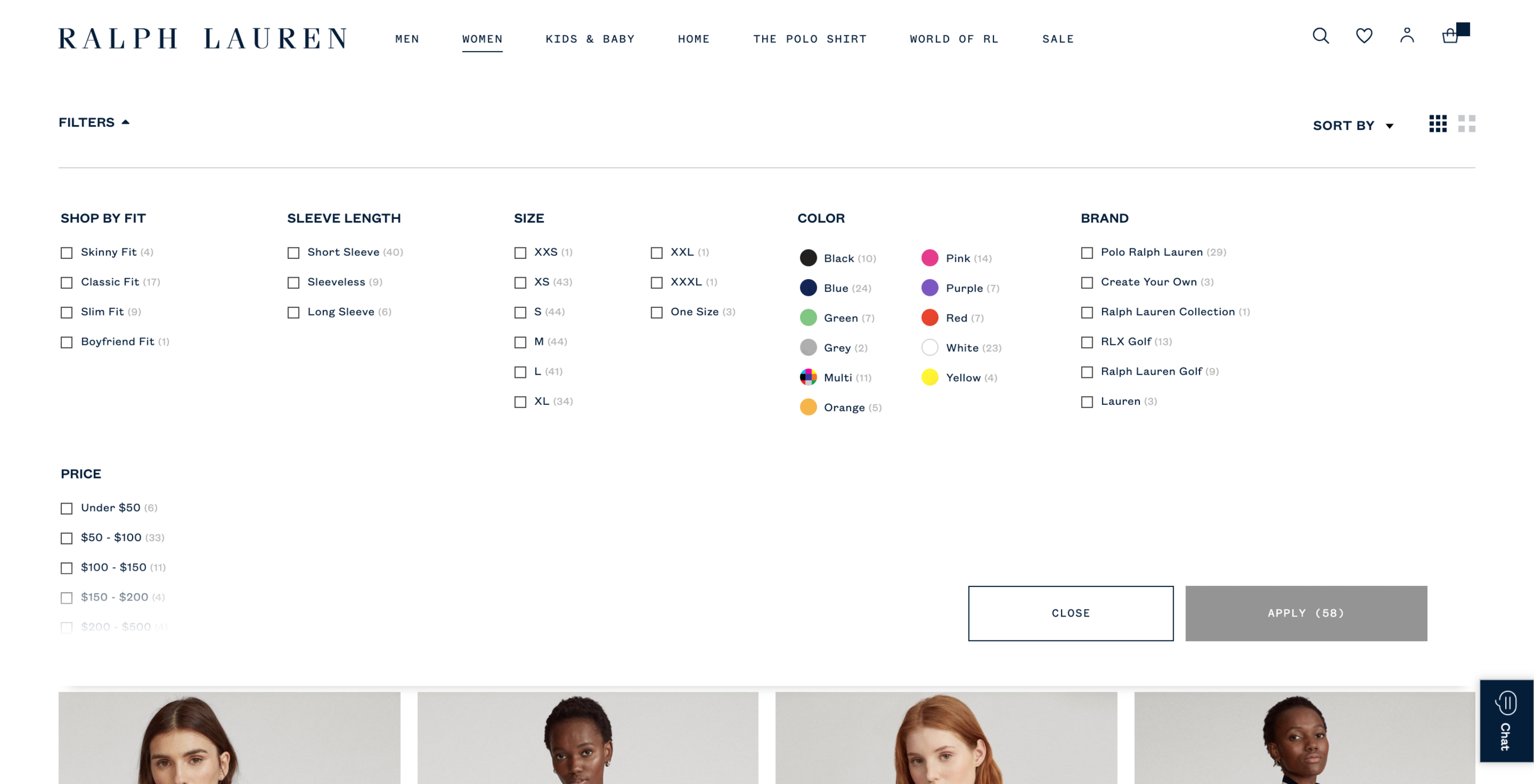Pick the Blue color swatch
The height and width of the screenshot is (784, 1534).
808,288
